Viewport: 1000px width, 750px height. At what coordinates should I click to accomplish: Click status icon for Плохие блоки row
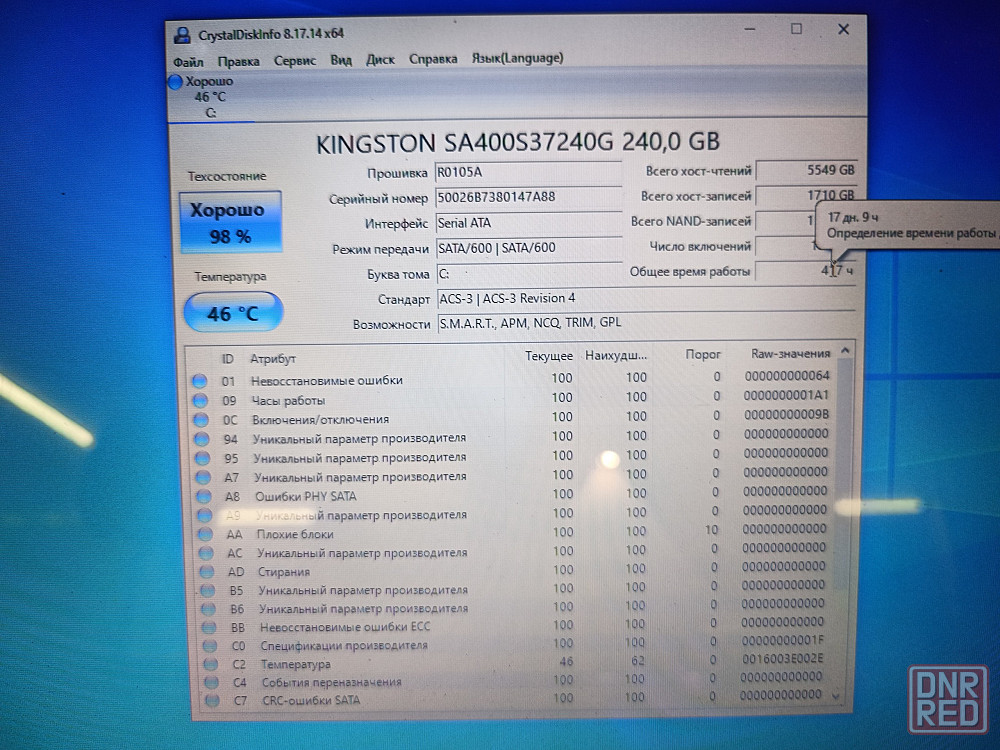point(204,534)
